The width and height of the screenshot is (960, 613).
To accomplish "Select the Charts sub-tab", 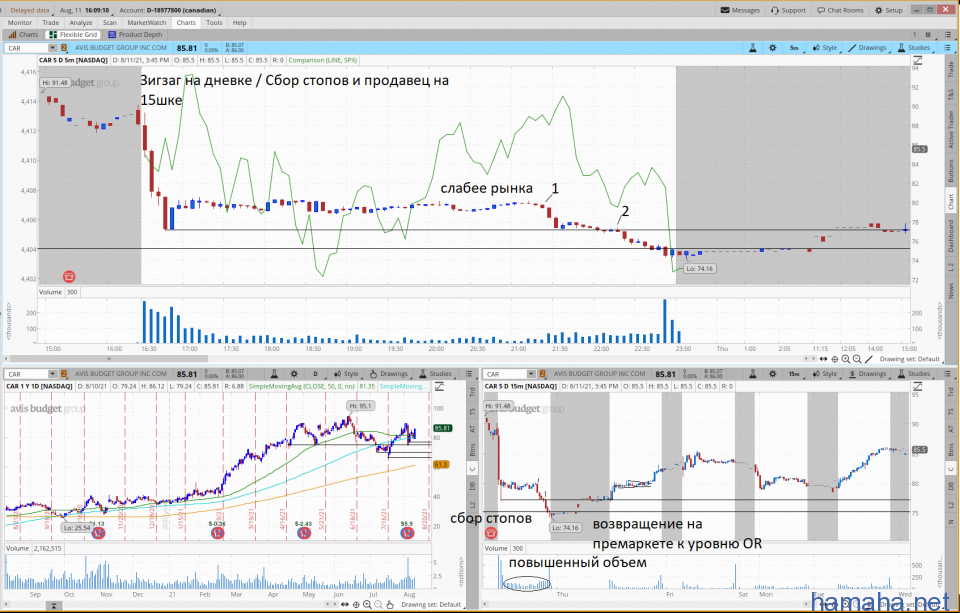I will click(x=23, y=35).
